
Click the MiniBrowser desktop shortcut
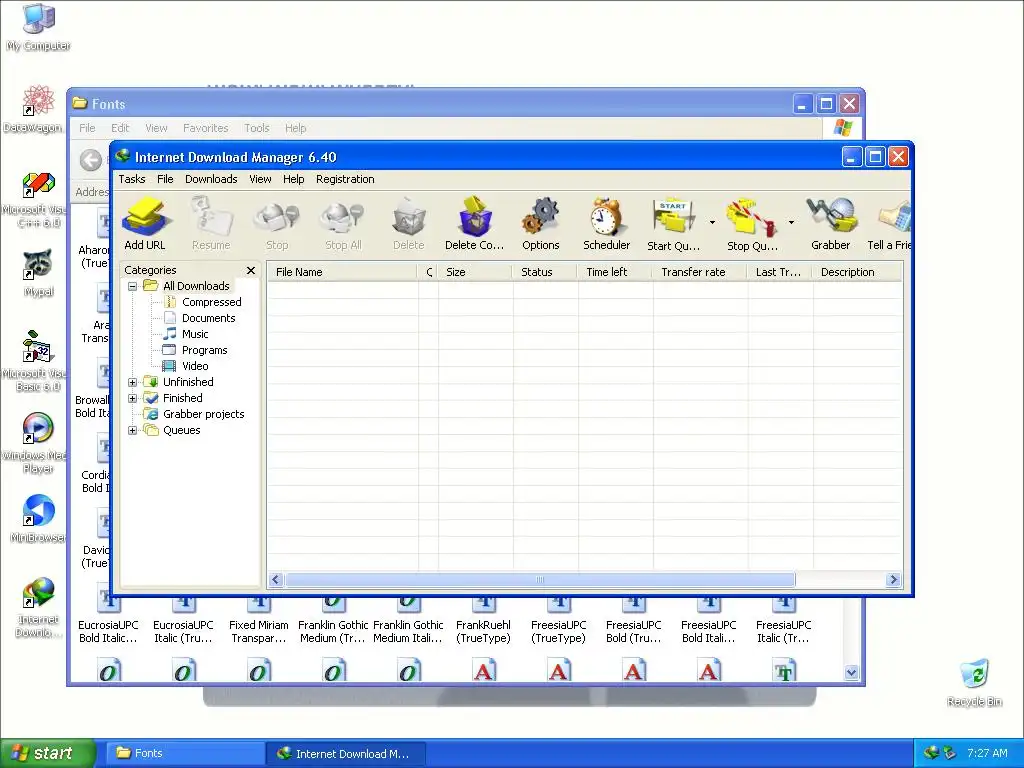[x=38, y=520]
